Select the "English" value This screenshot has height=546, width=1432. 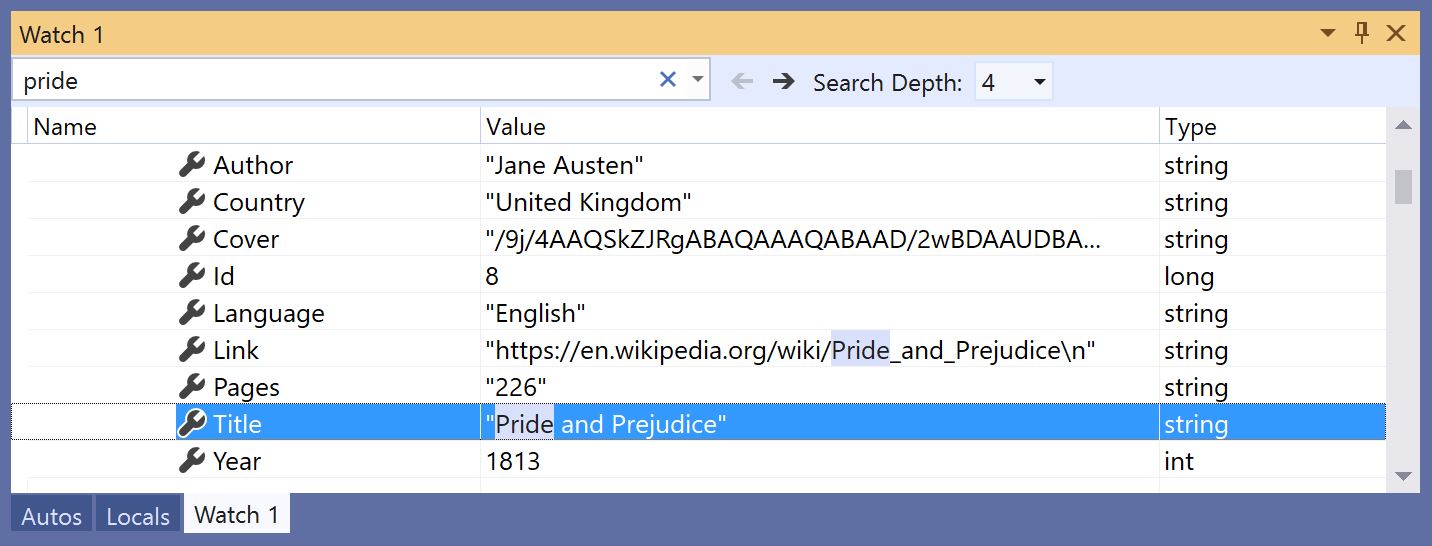point(536,313)
